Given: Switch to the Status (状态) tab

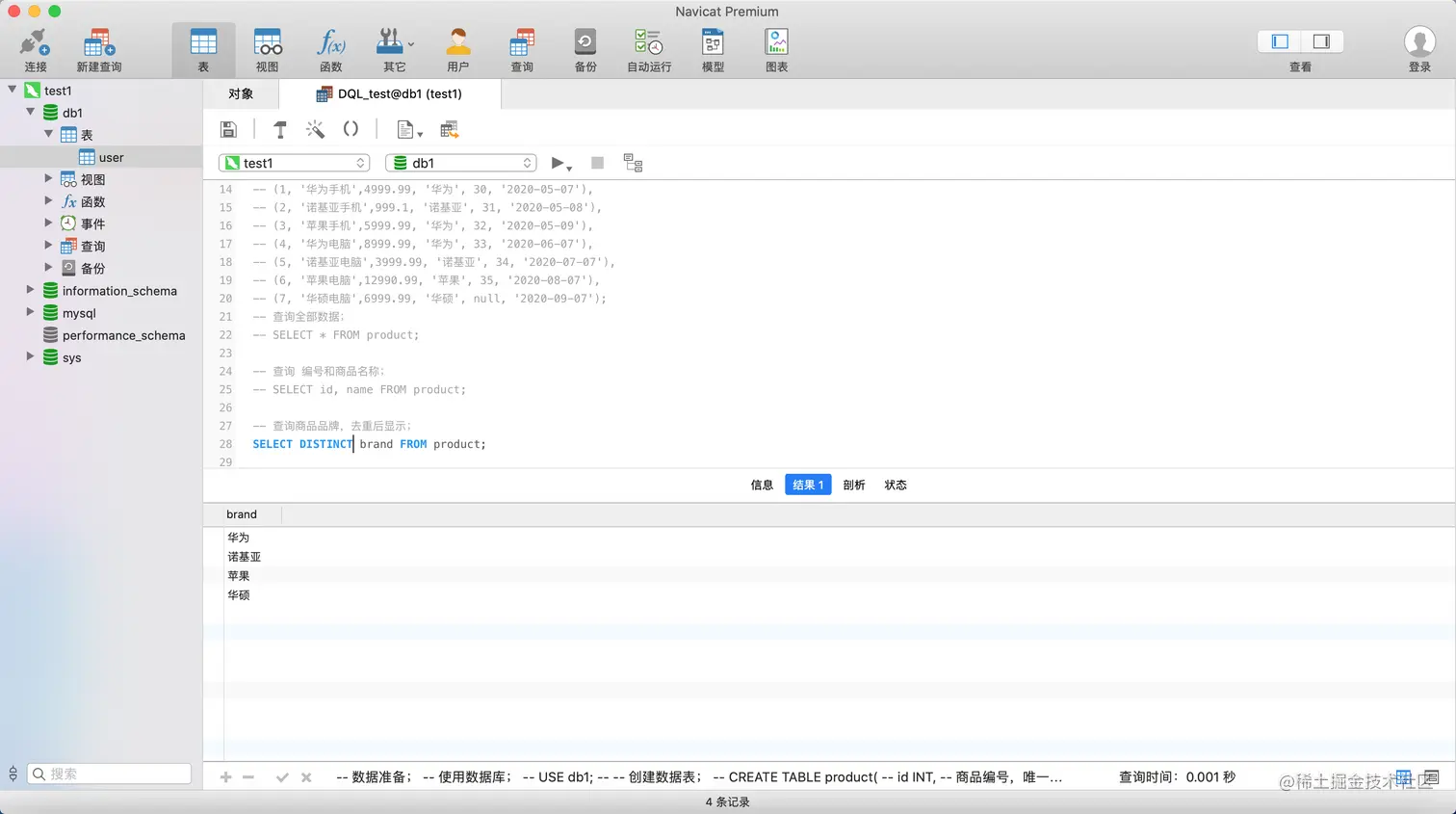Looking at the screenshot, I should (x=896, y=485).
